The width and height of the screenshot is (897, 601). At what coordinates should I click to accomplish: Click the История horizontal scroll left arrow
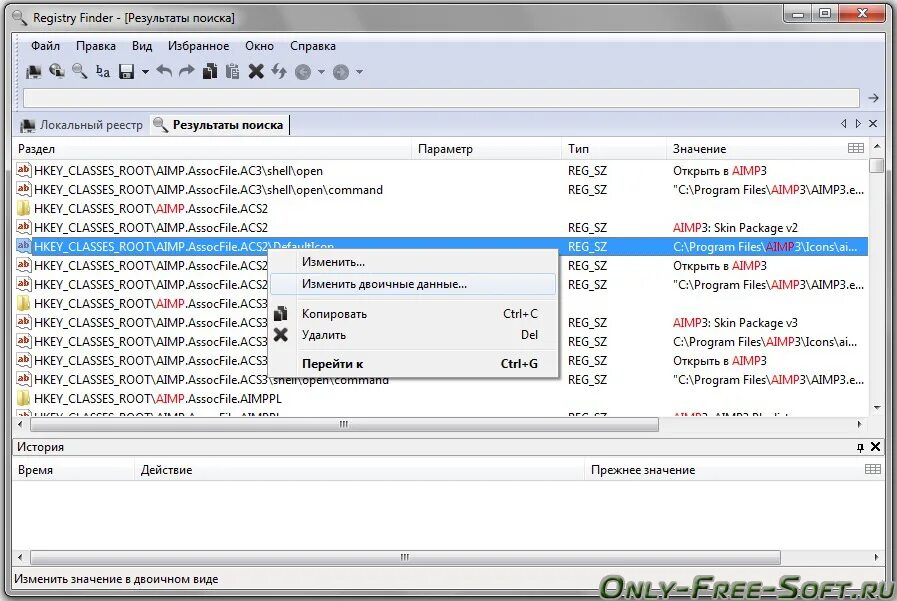point(21,557)
